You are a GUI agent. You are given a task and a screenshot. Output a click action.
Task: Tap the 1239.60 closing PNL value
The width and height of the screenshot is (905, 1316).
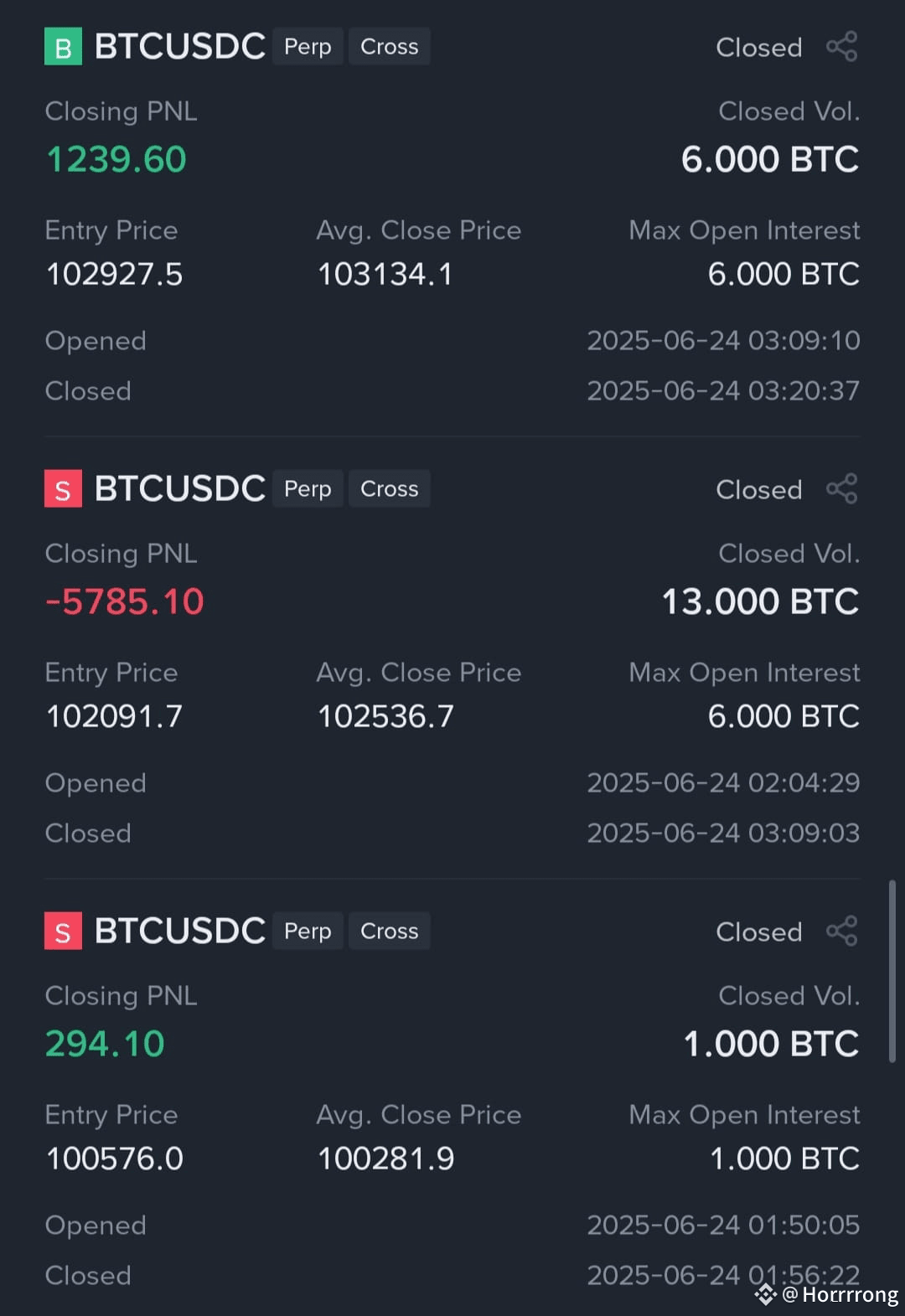[x=116, y=159]
